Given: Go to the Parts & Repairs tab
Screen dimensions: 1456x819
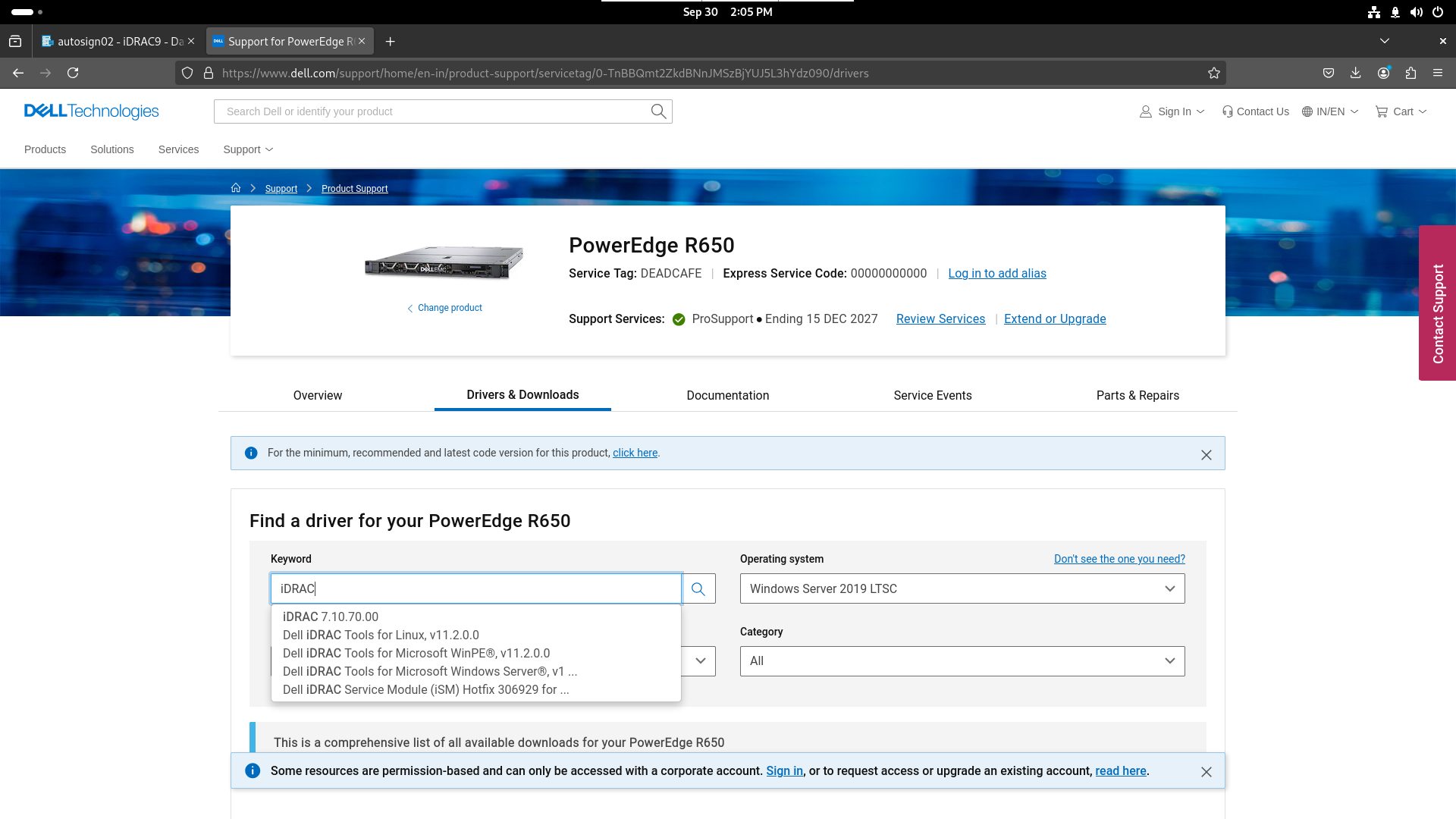Looking at the screenshot, I should pos(1137,395).
